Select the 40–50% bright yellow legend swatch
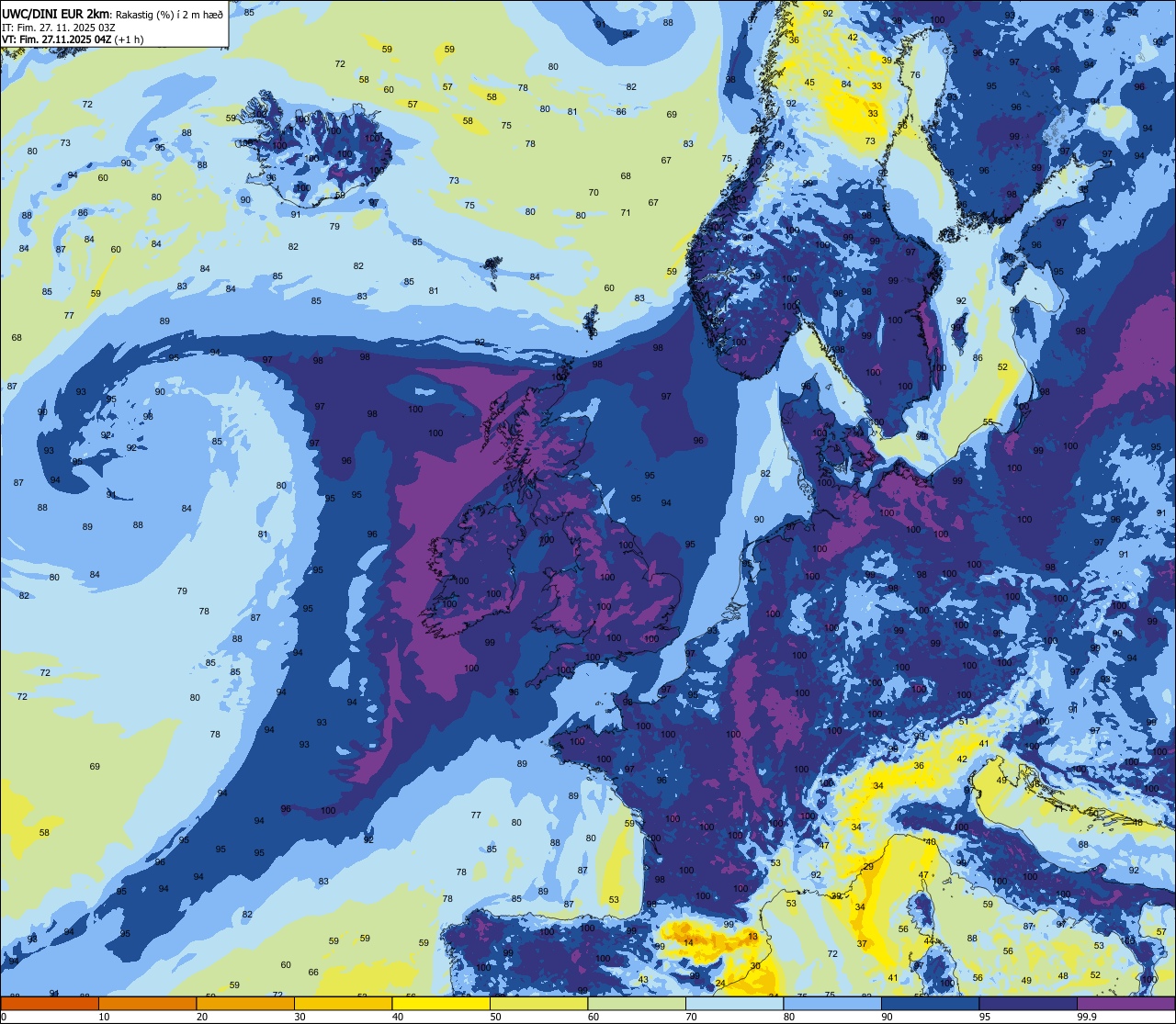Viewport: 1176px width, 1024px height. coord(441,1003)
